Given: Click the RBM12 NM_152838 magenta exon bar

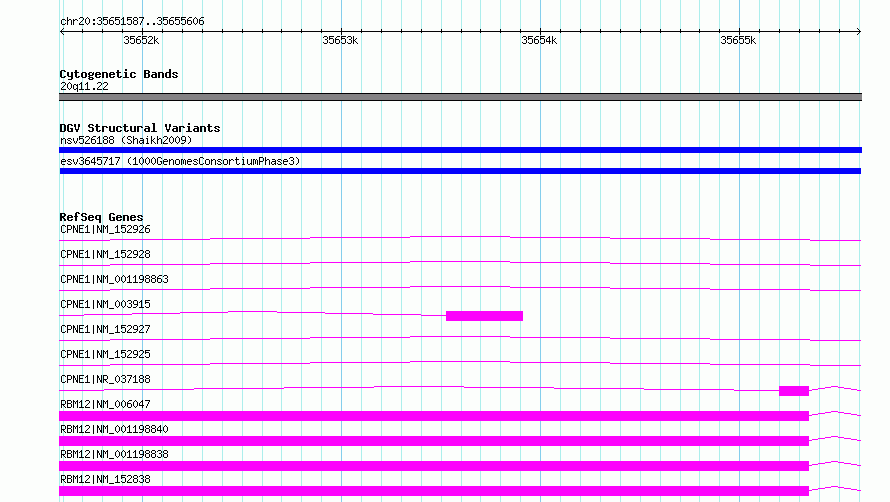Looking at the screenshot, I should (x=434, y=491).
